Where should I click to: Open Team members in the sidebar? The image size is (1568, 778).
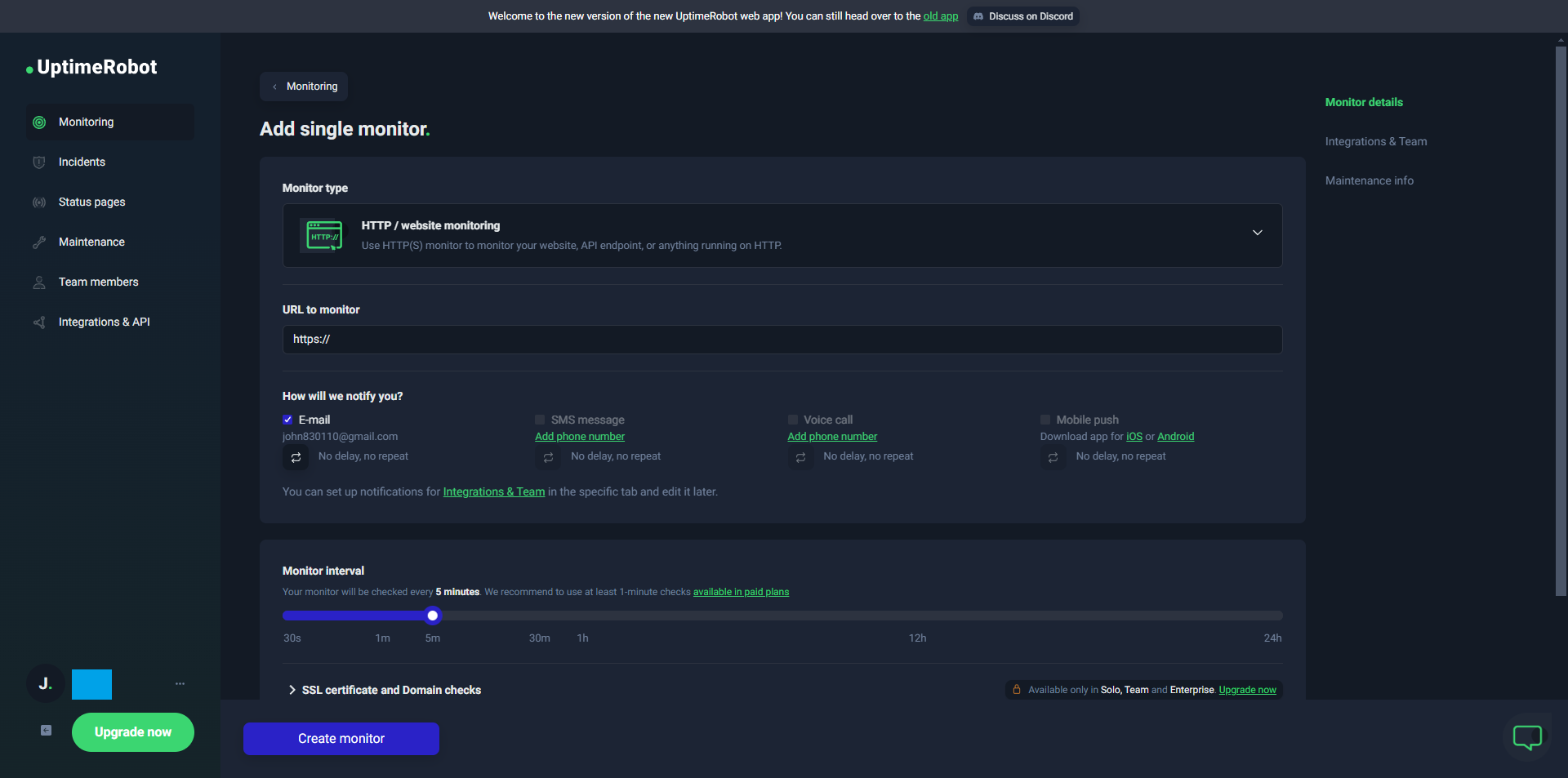110,282
